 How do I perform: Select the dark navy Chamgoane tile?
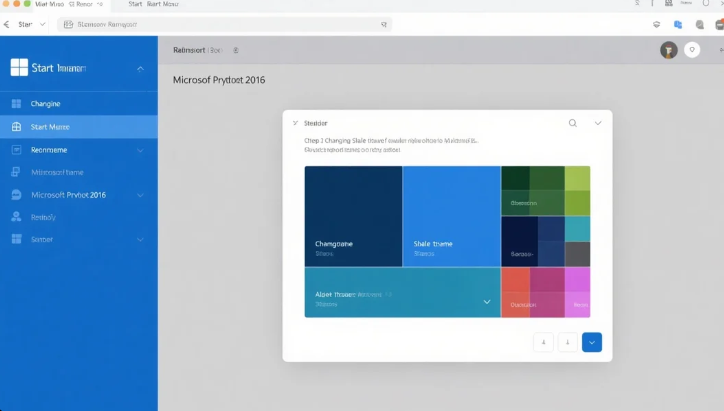[x=353, y=216]
